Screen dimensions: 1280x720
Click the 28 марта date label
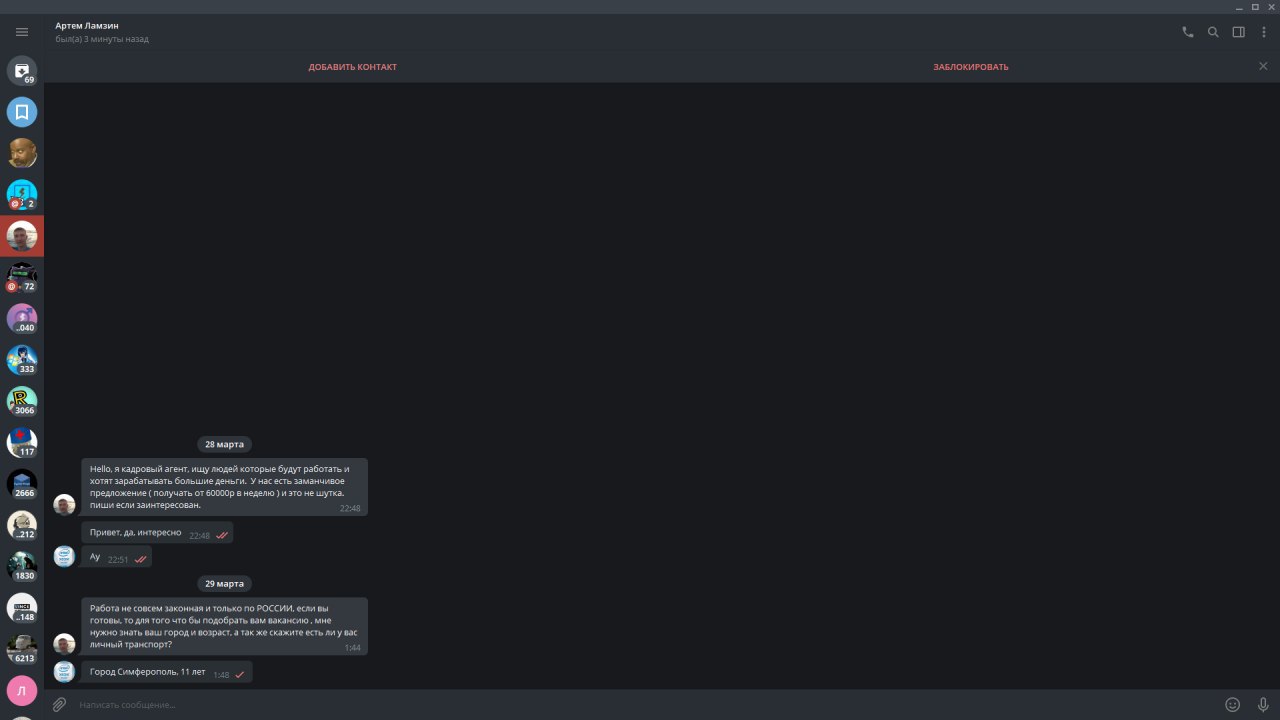[224, 444]
